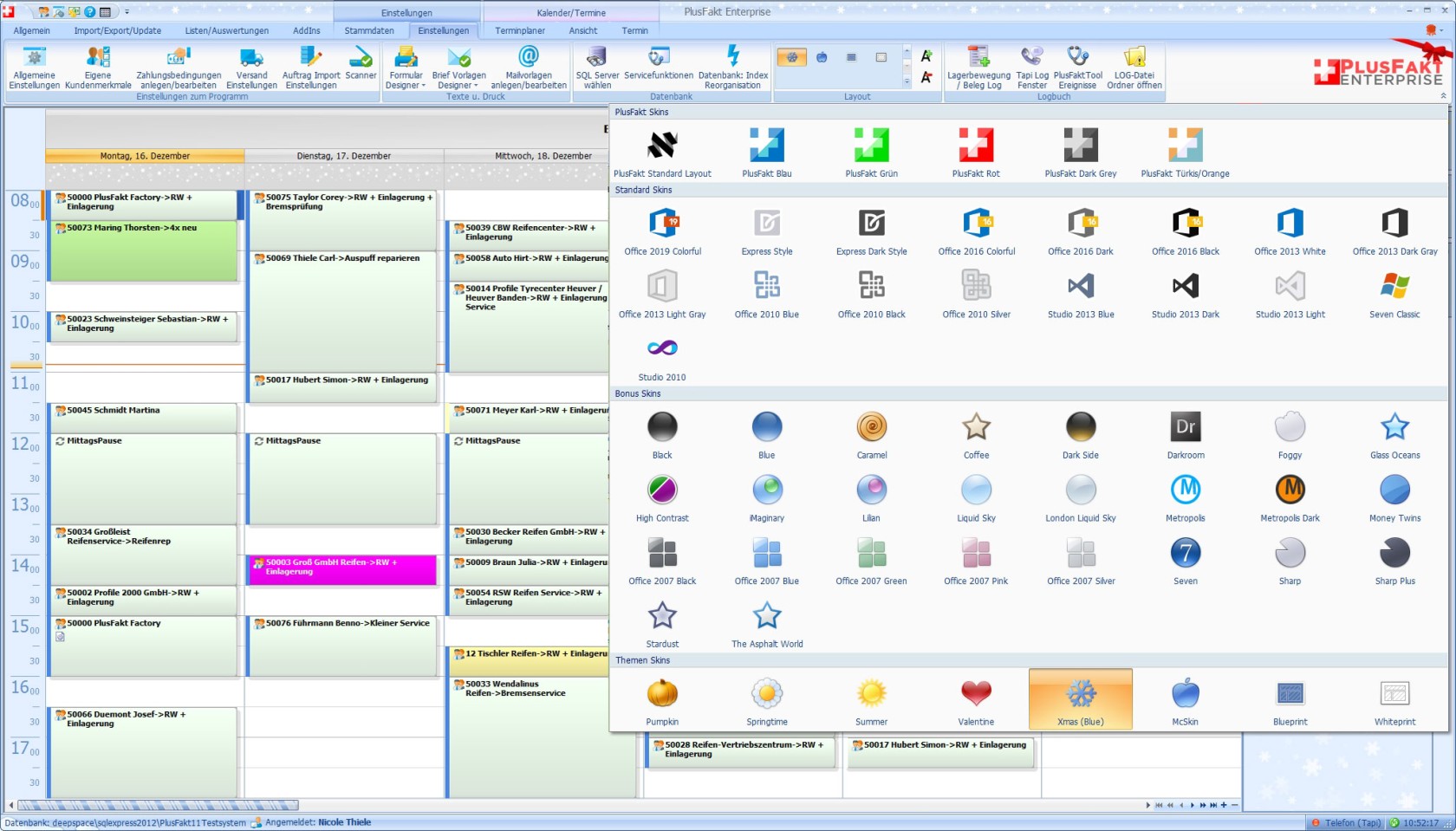Open Brief Vorlagen Designer dropdown

tap(458, 68)
